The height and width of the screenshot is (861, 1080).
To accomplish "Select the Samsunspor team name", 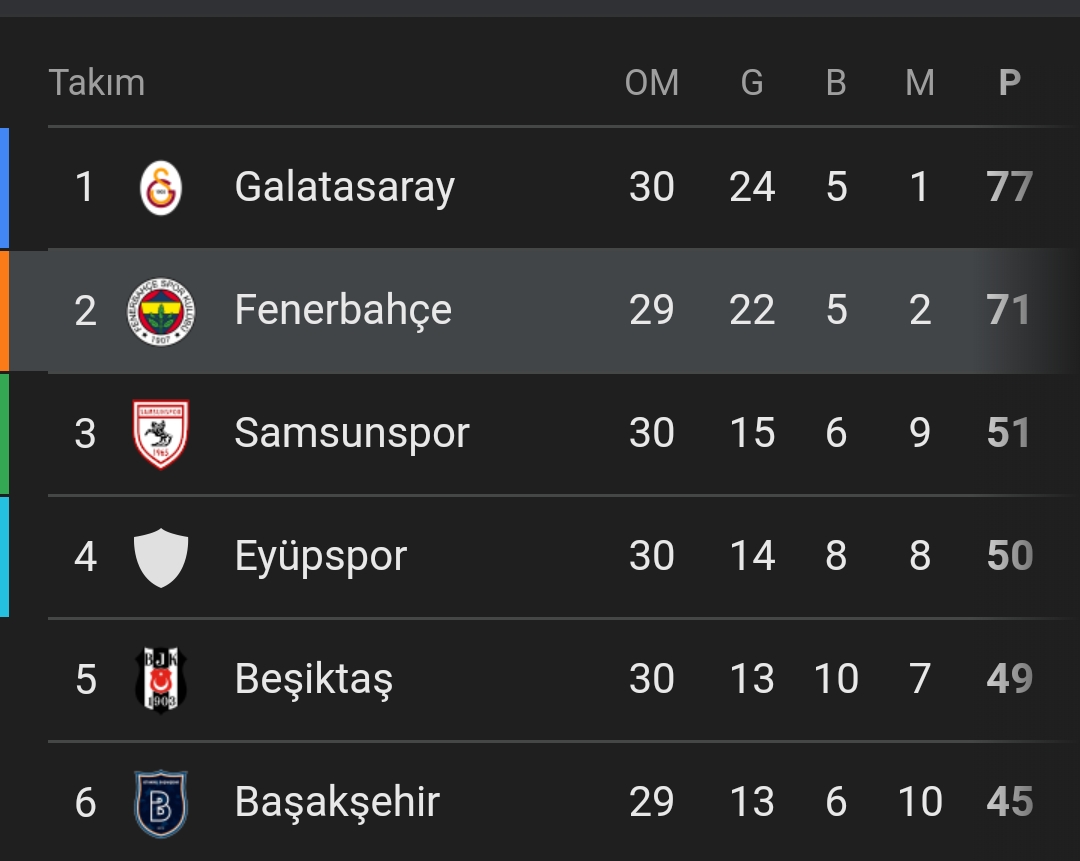I will pos(351,434).
